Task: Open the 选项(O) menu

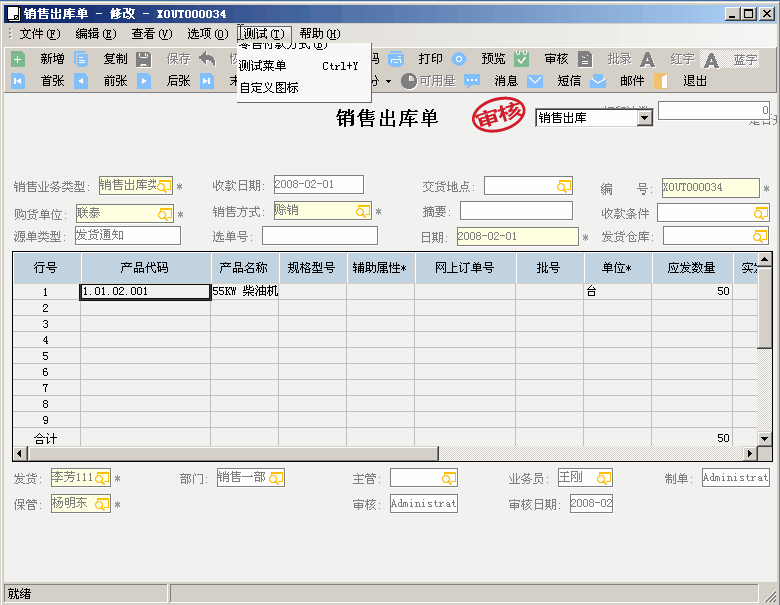Action: tap(207, 34)
